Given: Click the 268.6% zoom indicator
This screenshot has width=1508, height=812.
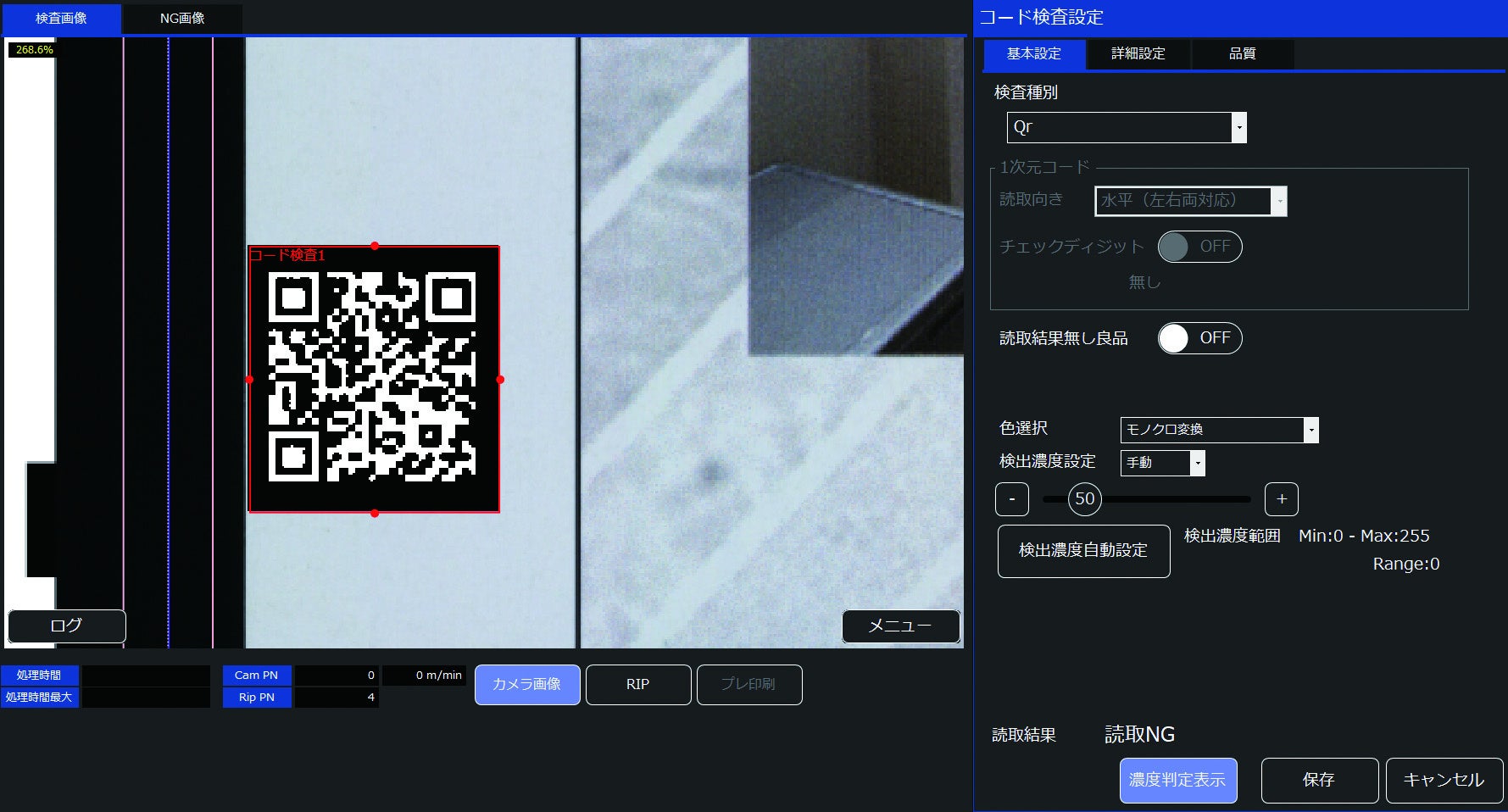Looking at the screenshot, I should [34, 50].
